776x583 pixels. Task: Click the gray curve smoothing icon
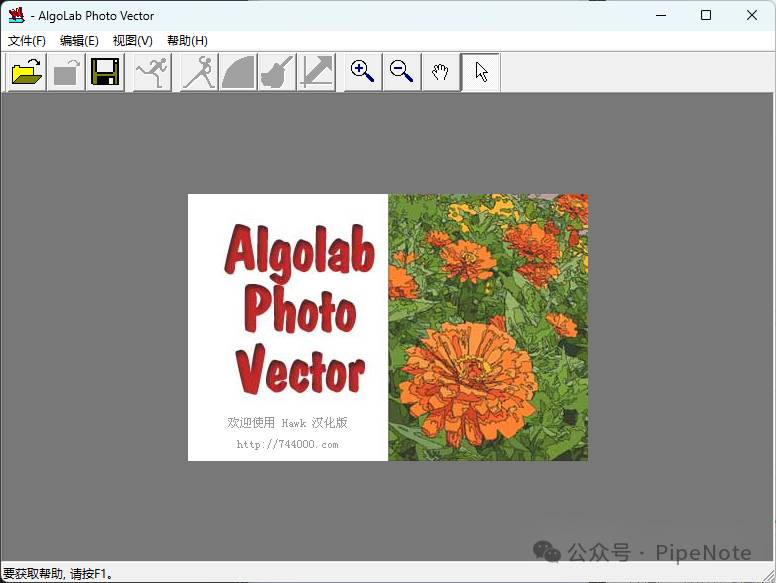(x=239, y=72)
